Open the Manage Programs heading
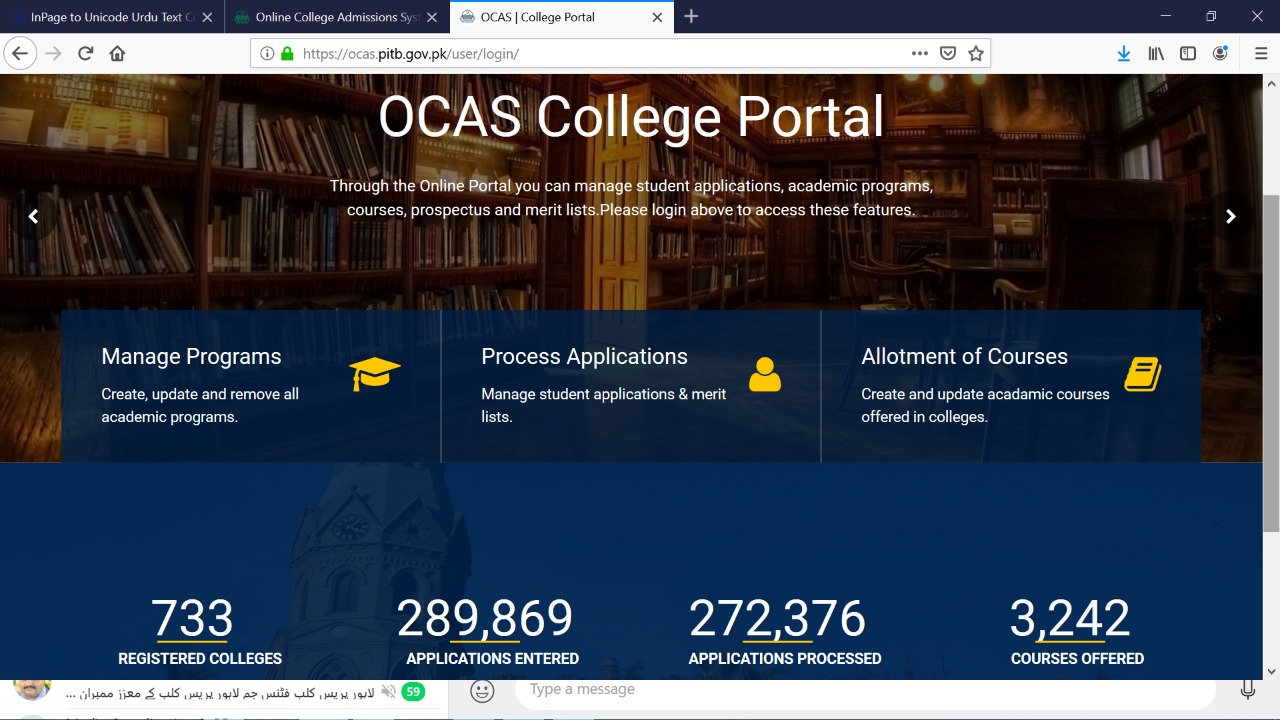 (x=191, y=357)
